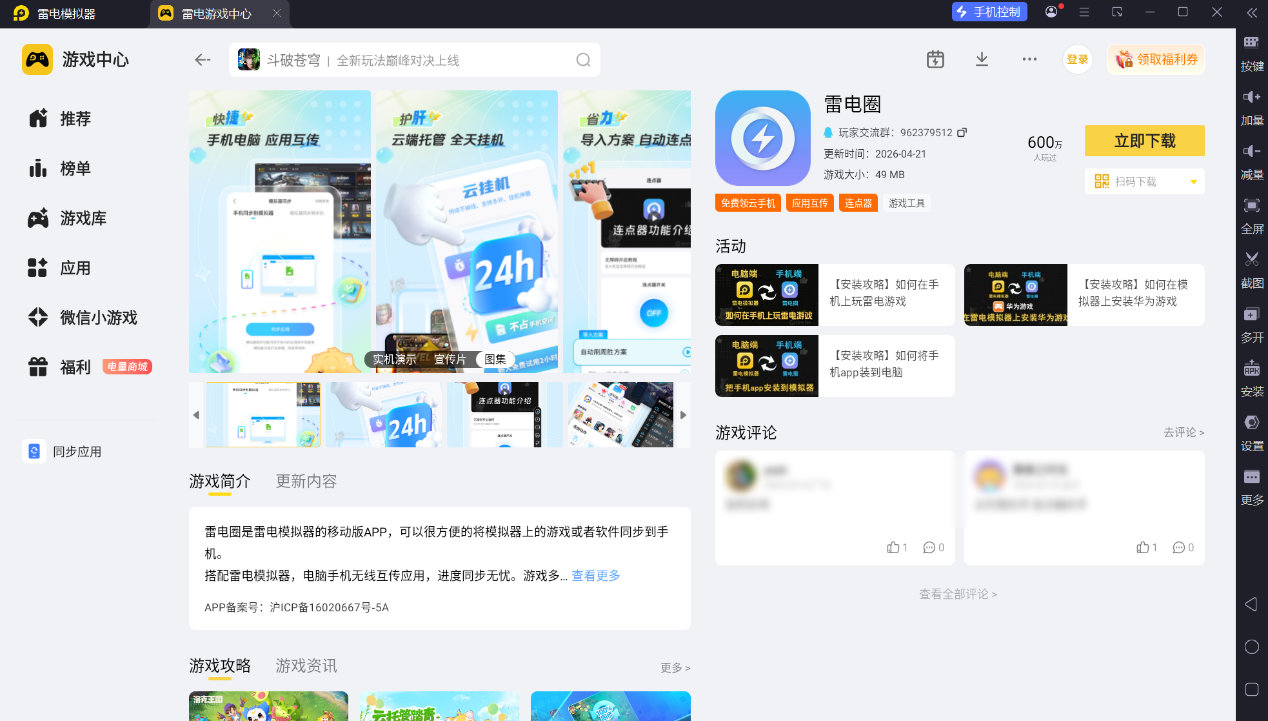Select the 游戏攻略 tab

[220, 666]
